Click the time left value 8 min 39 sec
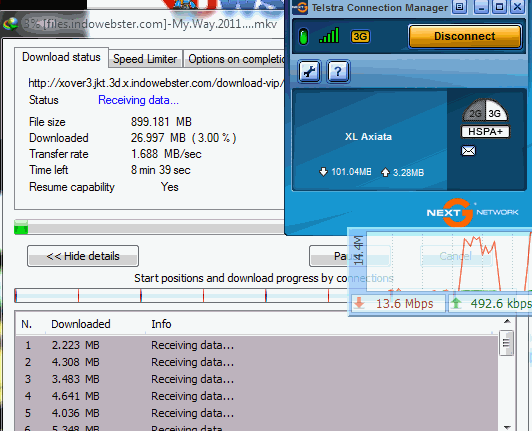The image size is (532, 431). click(x=160, y=170)
